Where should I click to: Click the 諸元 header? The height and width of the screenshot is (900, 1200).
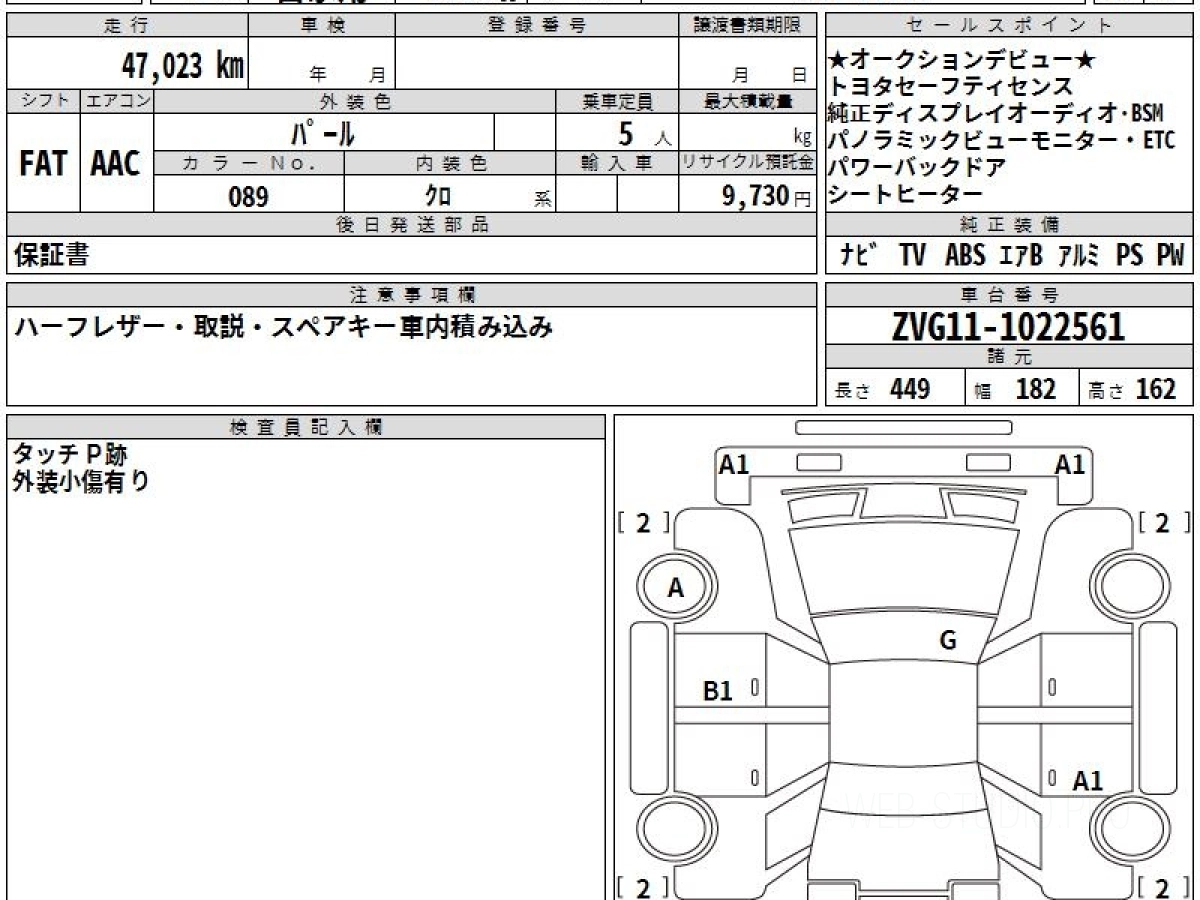1010,358
